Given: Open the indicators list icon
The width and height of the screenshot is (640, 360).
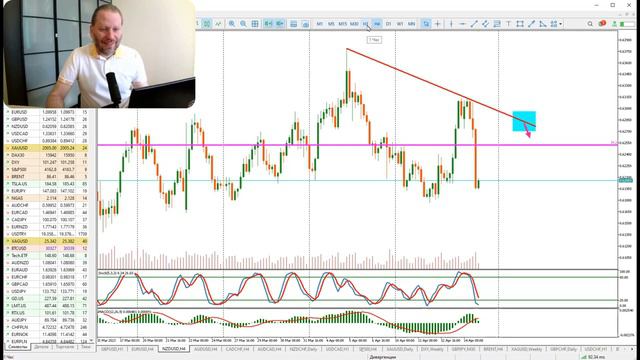Looking at the screenshot, I should coord(293,24).
